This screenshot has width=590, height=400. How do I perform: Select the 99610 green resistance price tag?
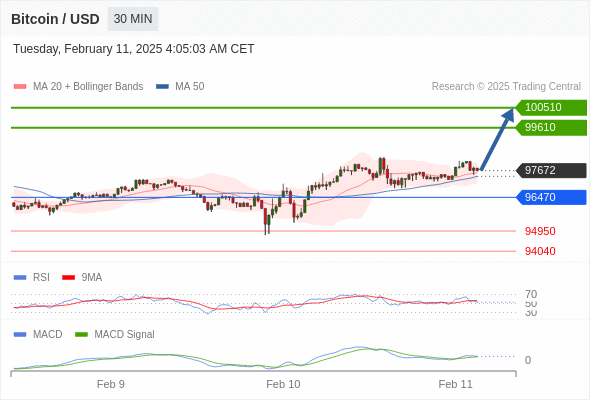click(551, 127)
